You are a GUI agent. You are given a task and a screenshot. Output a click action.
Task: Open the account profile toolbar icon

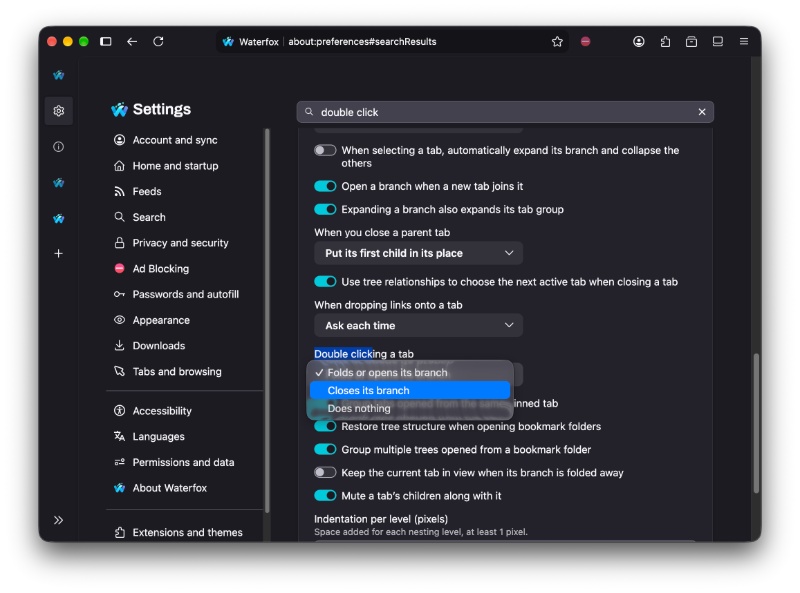638,41
